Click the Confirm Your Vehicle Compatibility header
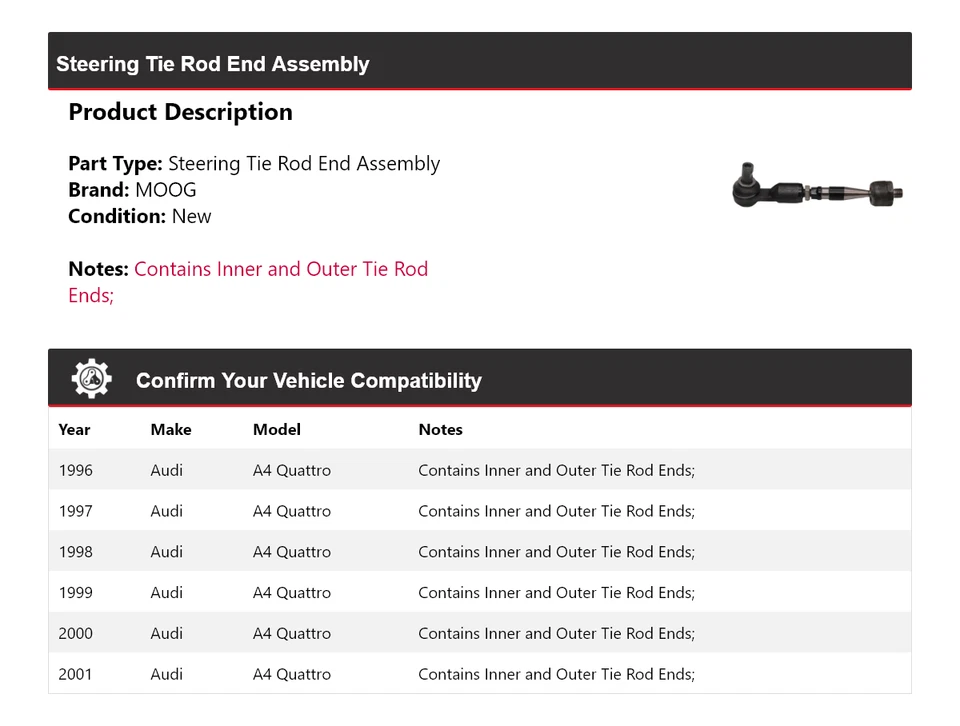The width and height of the screenshot is (960, 726). (x=308, y=381)
